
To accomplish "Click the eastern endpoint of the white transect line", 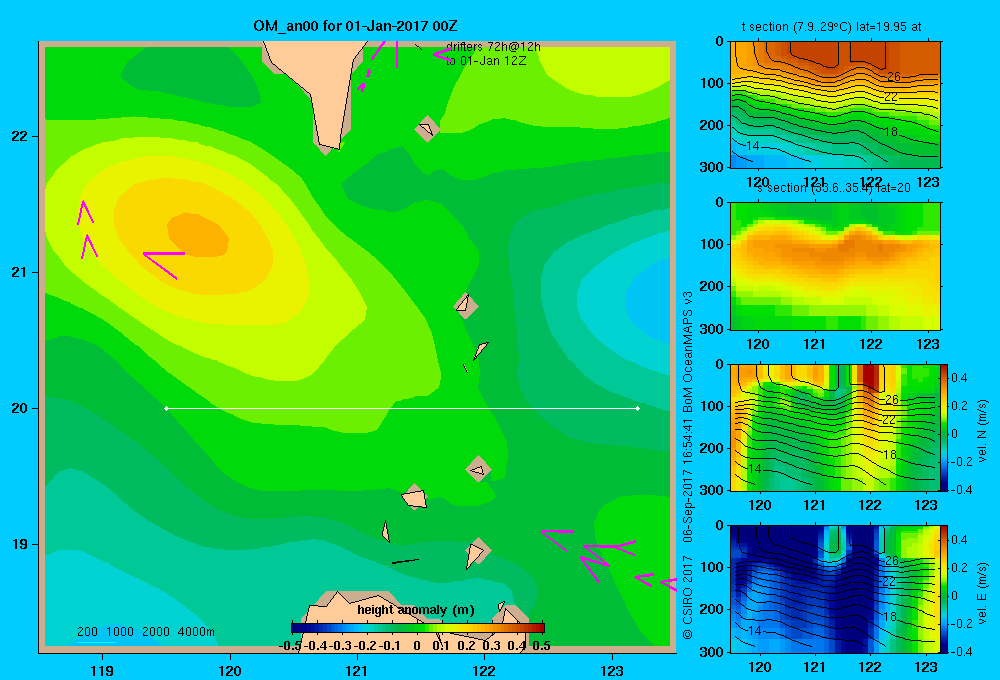I will click(x=637, y=408).
